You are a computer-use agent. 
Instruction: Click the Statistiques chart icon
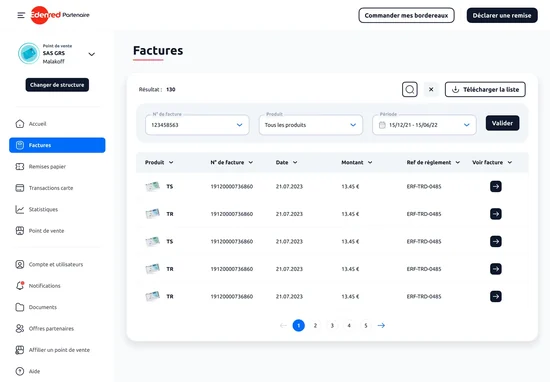[x=20, y=209]
